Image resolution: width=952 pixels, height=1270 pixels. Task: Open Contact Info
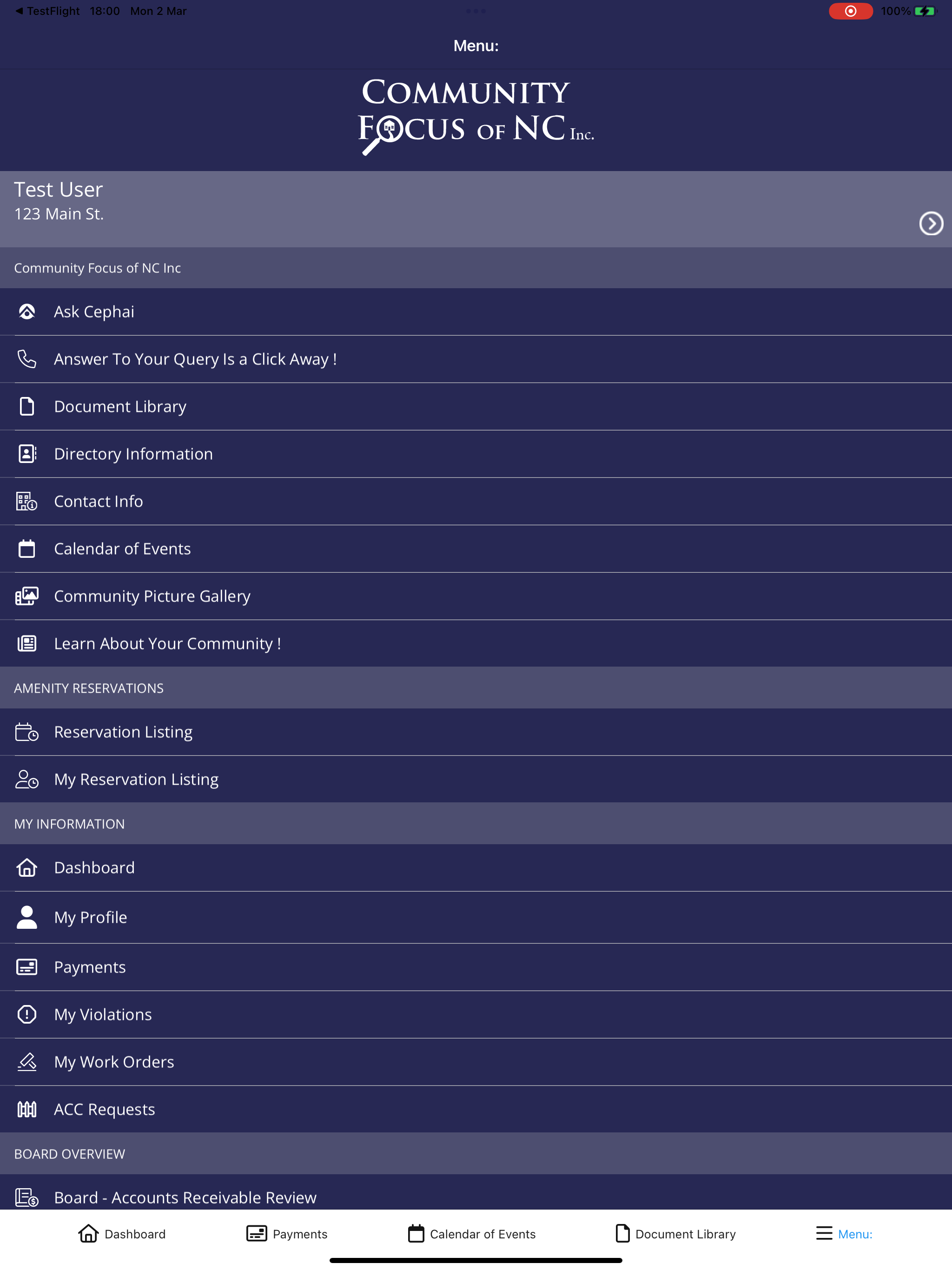click(x=476, y=502)
